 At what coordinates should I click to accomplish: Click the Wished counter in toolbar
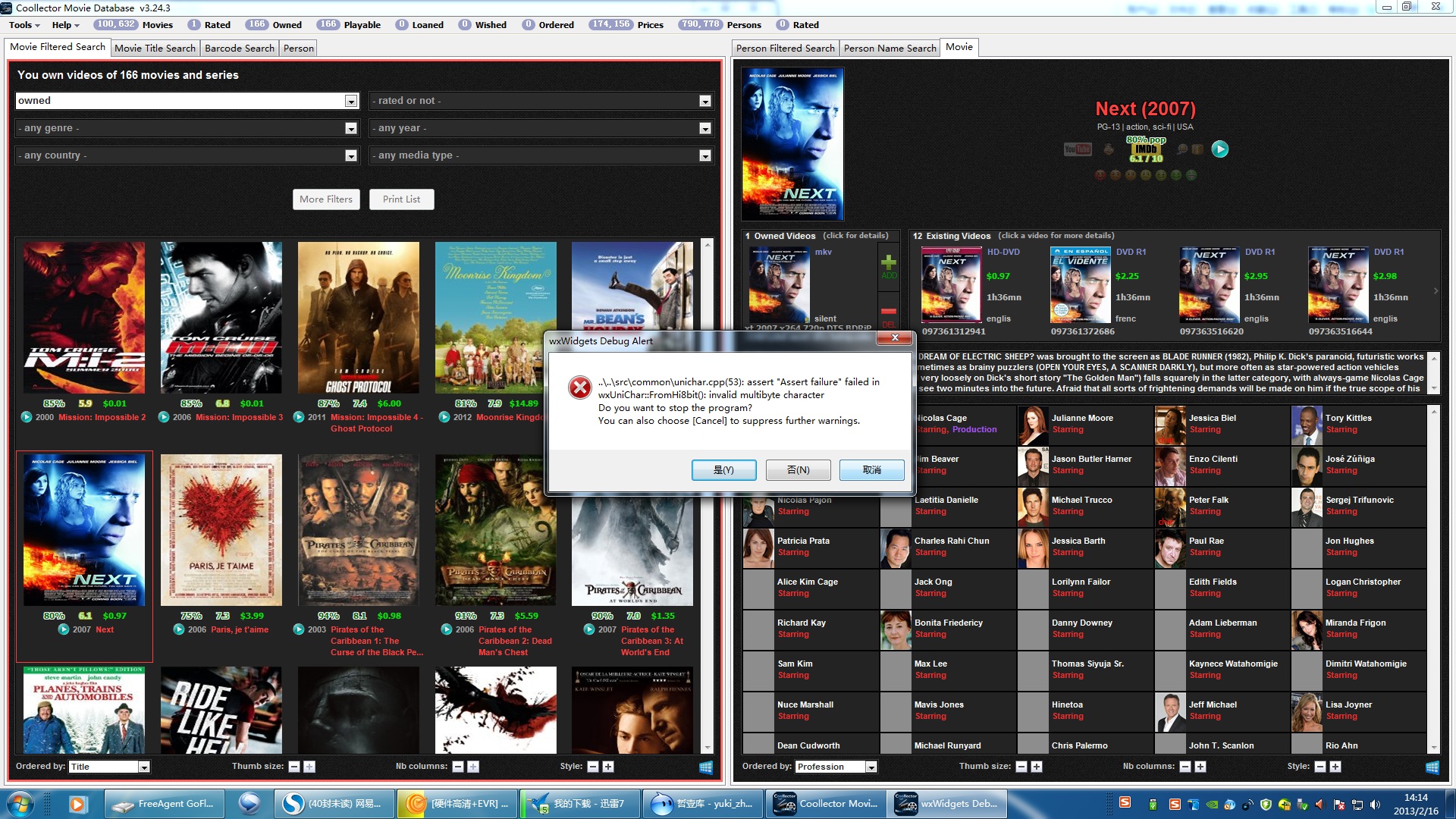(x=483, y=25)
